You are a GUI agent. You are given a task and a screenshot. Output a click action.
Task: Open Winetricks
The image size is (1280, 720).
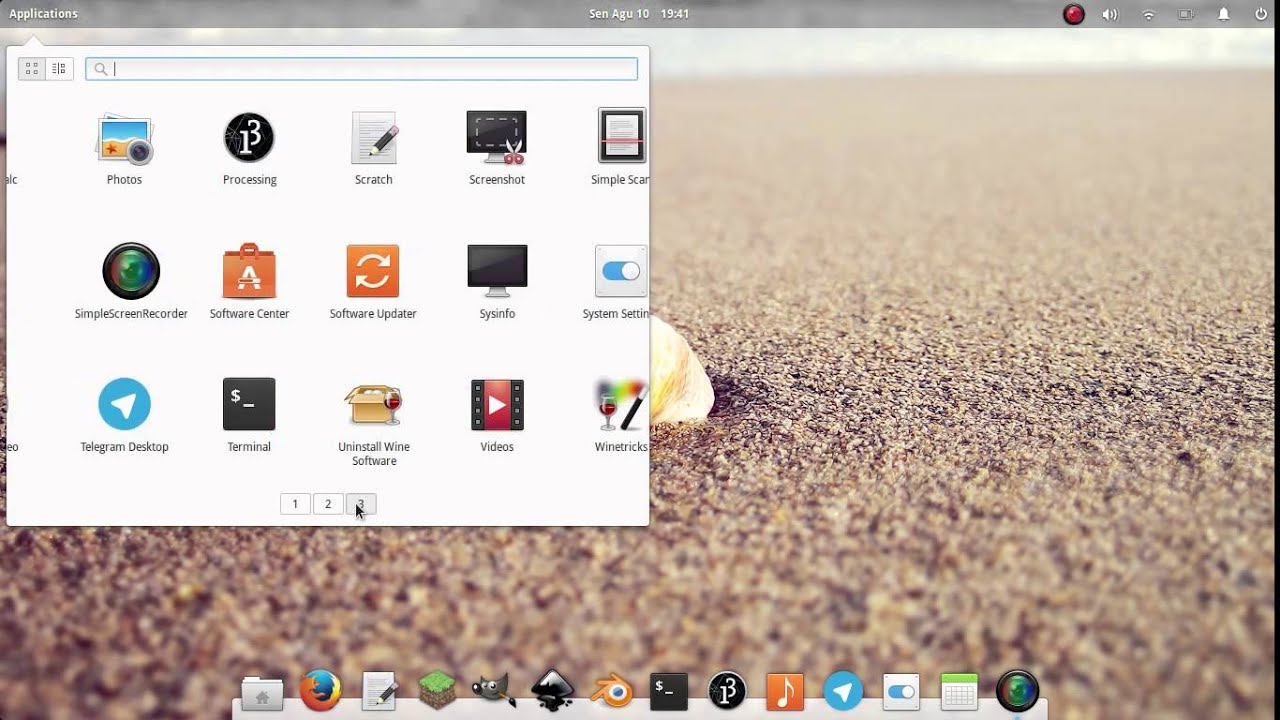(x=621, y=415)
